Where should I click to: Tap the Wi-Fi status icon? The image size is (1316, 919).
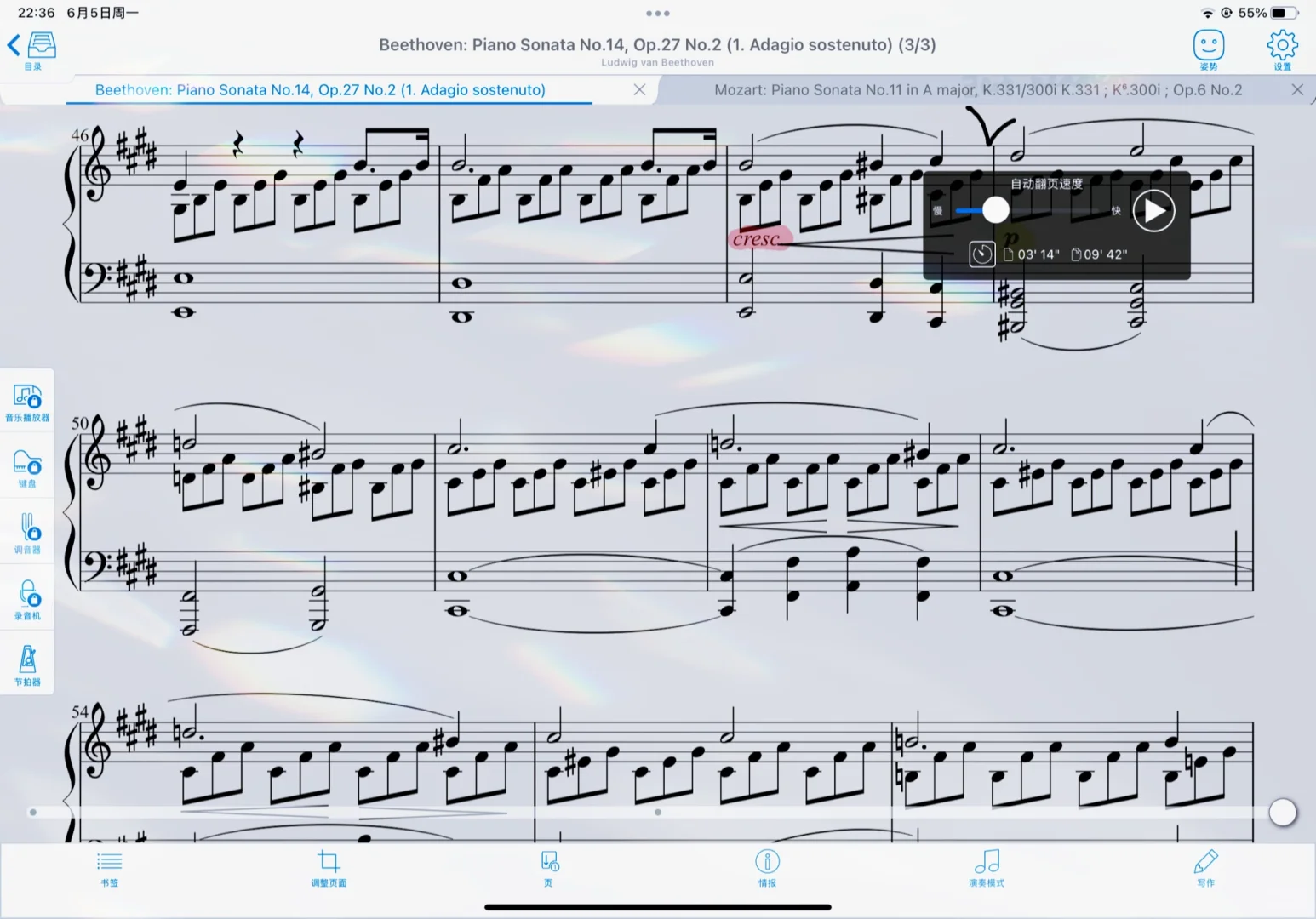[1207, 13]
